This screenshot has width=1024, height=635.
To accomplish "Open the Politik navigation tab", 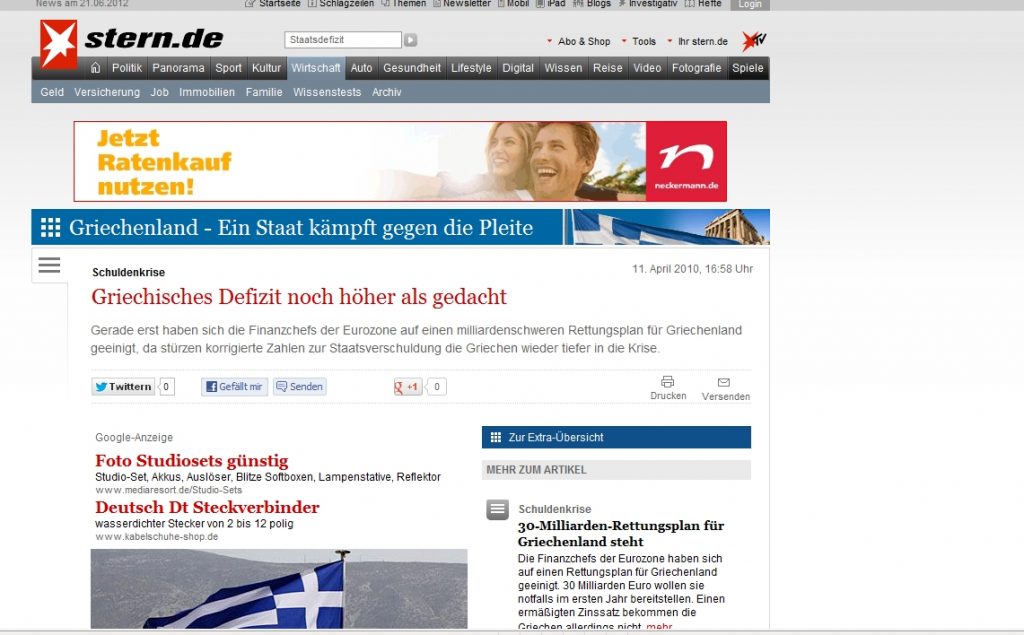I will tap(127, 67).
